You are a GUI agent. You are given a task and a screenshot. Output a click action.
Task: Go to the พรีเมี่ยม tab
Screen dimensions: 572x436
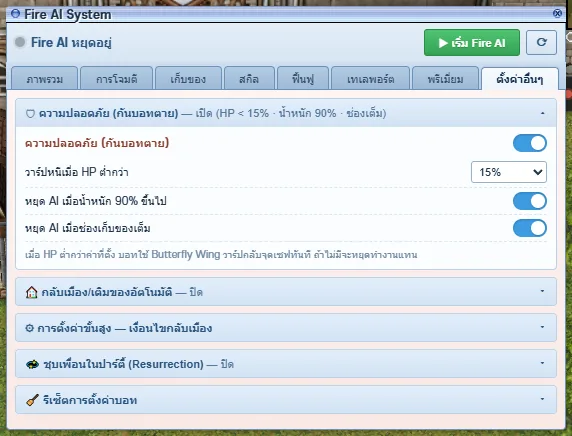(445, 78)
